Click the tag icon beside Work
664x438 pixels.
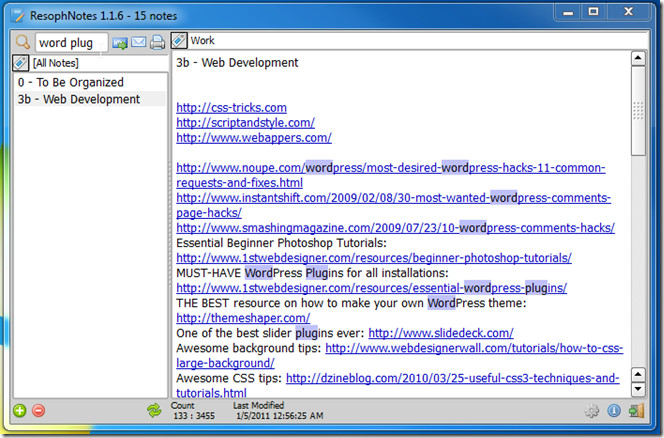[x=179, y=41]
